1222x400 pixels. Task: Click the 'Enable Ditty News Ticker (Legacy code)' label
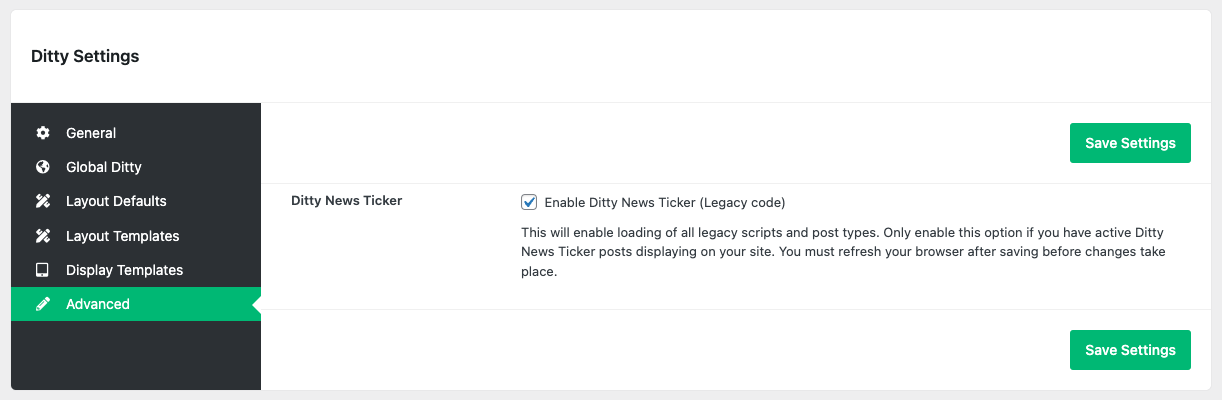click(x=665, y=202)
